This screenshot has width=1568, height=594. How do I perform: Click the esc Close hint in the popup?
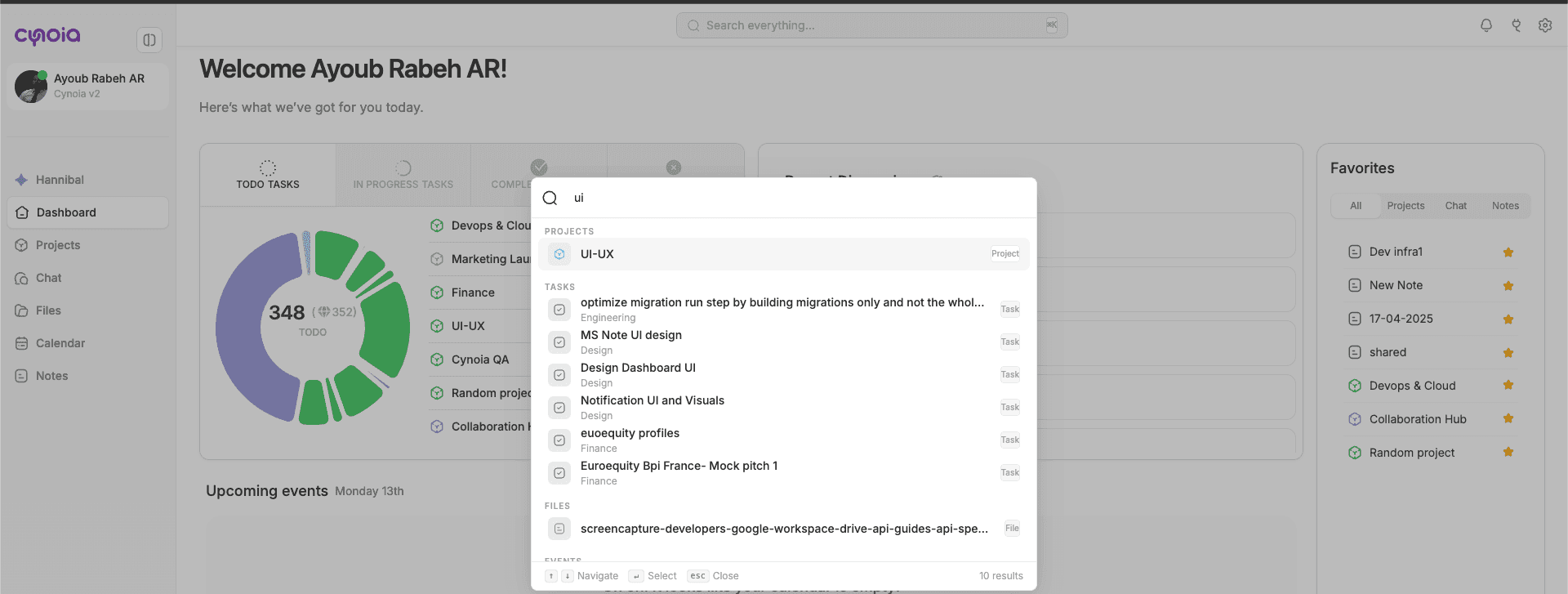pyautogui.click(x=713, y=576)
